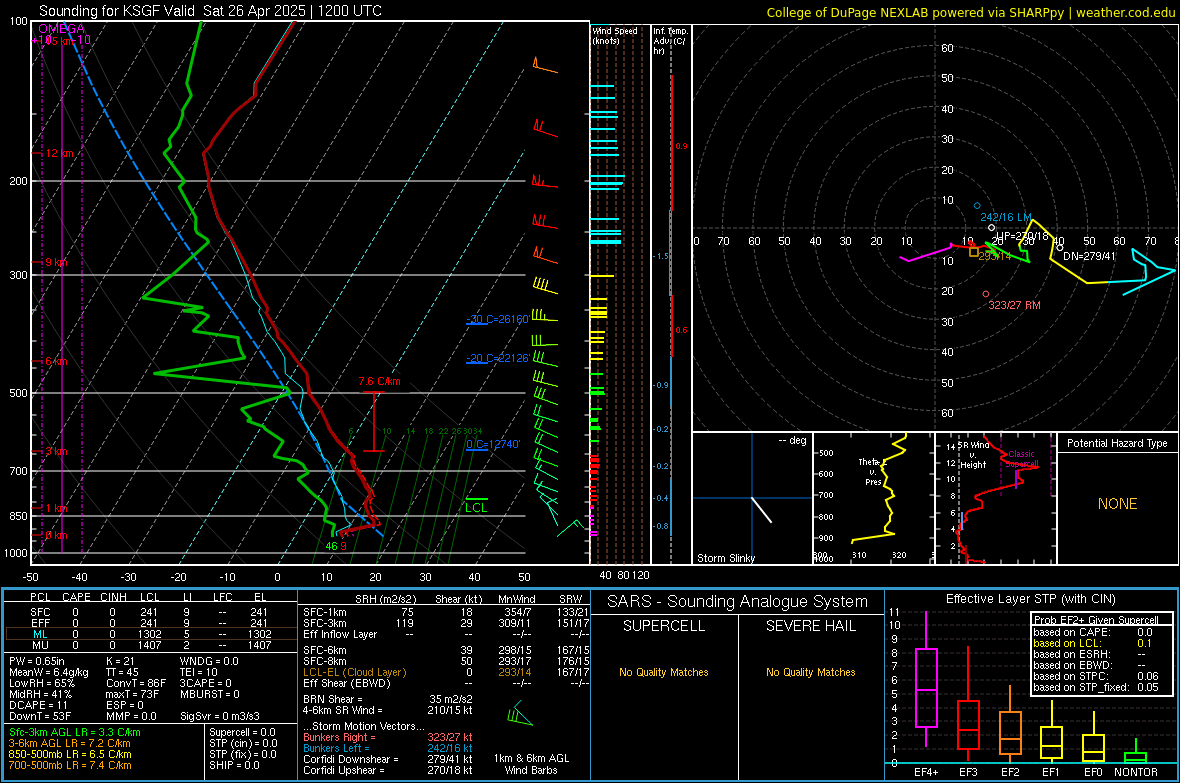Click the blue circle marker above 242/16 LM
The width and height of the screenshot is (1180, 783).
click(x=978, y=206)
